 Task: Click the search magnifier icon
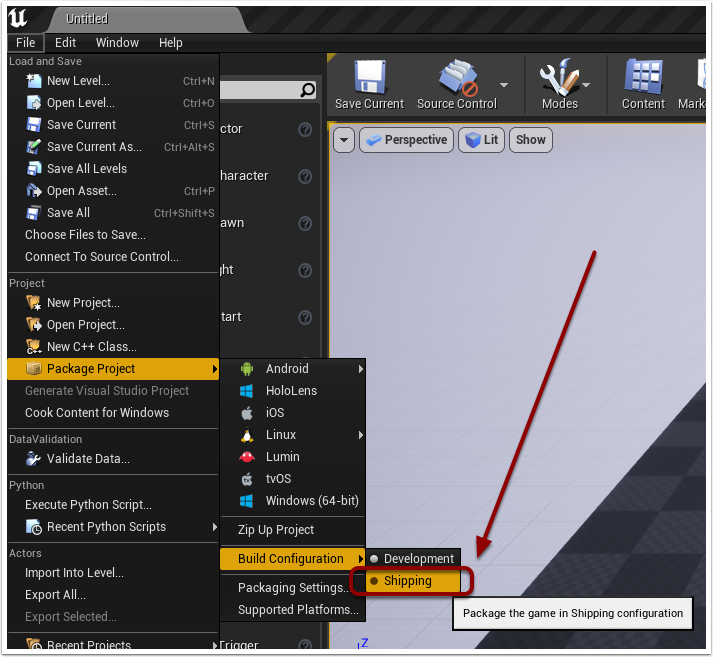(308, 90)
